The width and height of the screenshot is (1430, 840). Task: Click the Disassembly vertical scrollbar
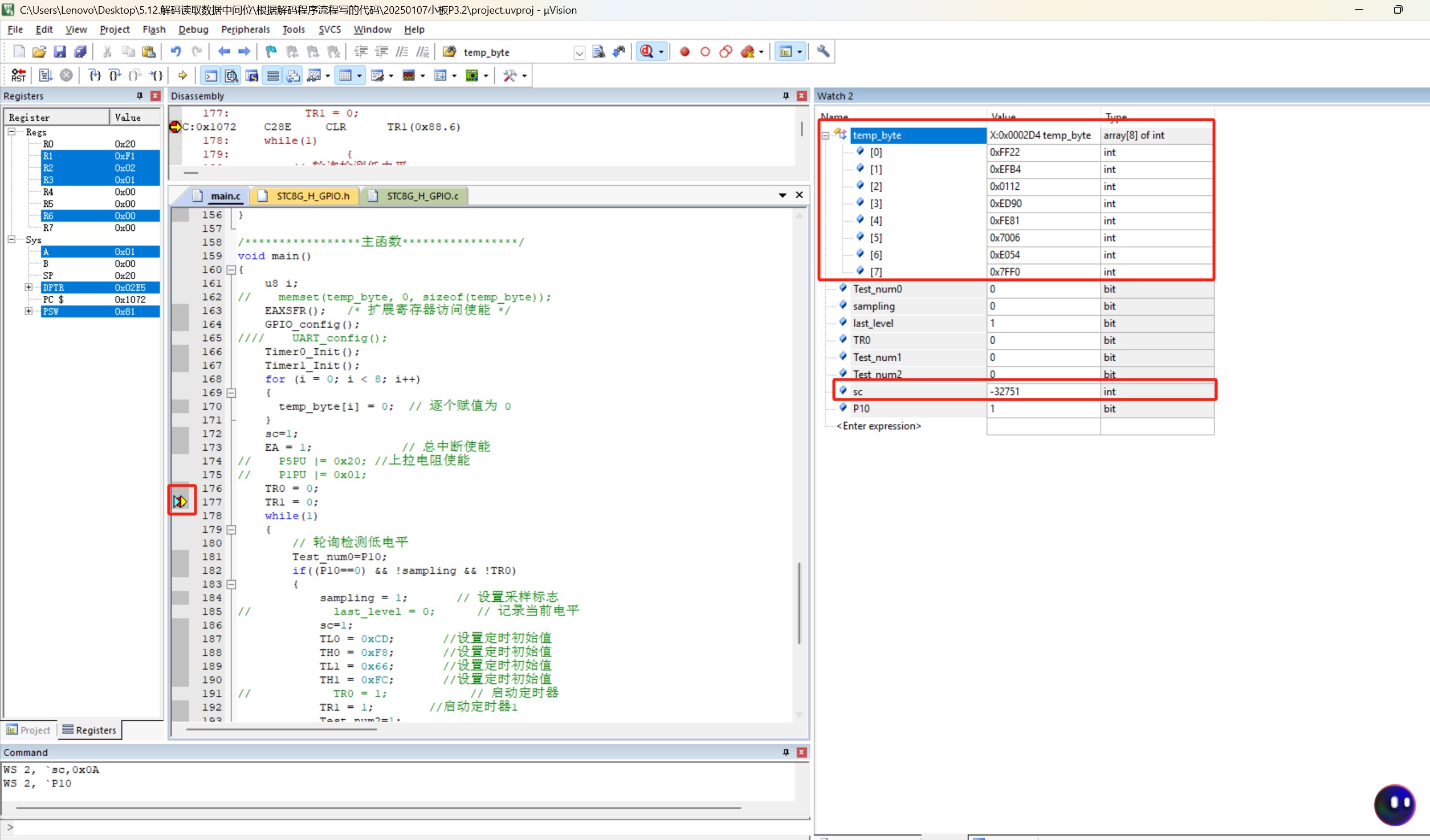801,129
